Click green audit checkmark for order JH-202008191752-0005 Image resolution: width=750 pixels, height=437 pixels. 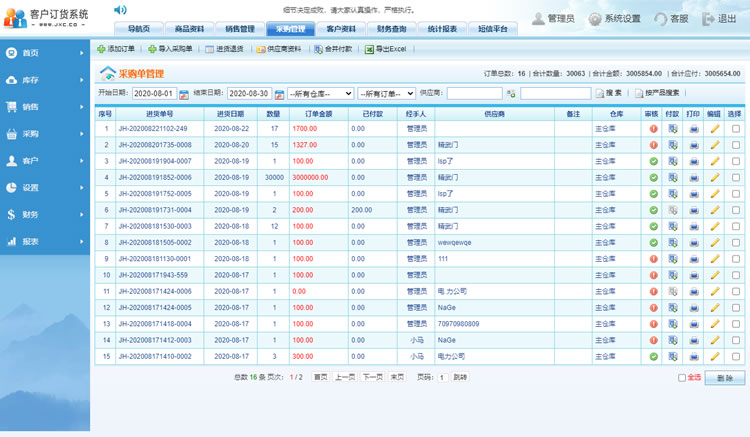click(x=653, y=194)
